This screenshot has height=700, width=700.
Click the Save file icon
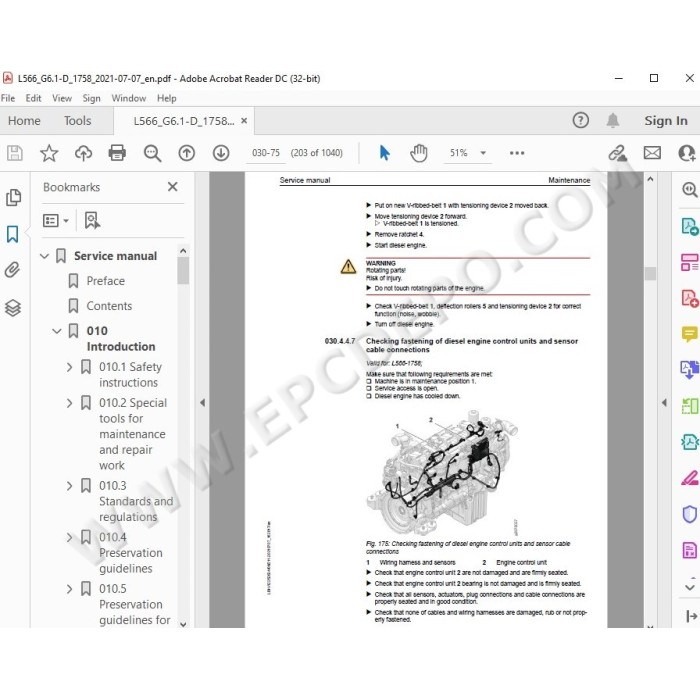(14, 153)
